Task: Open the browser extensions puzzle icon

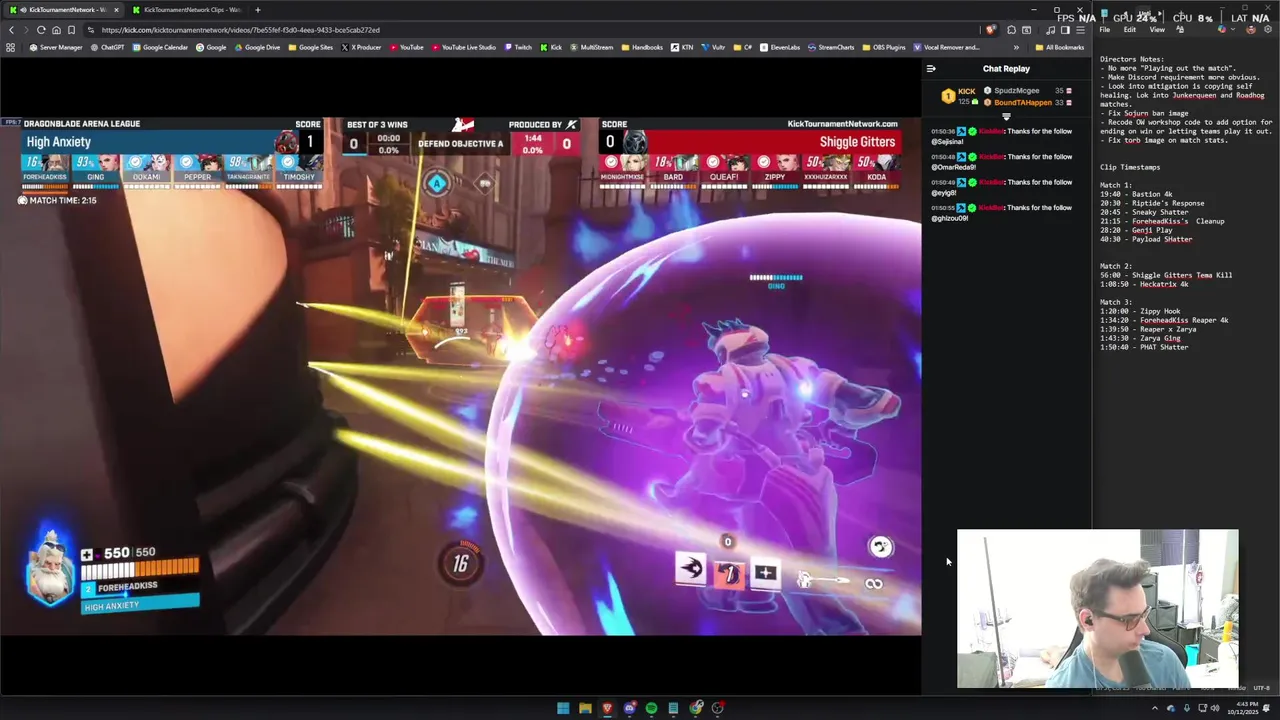Action: point(1011,30)
